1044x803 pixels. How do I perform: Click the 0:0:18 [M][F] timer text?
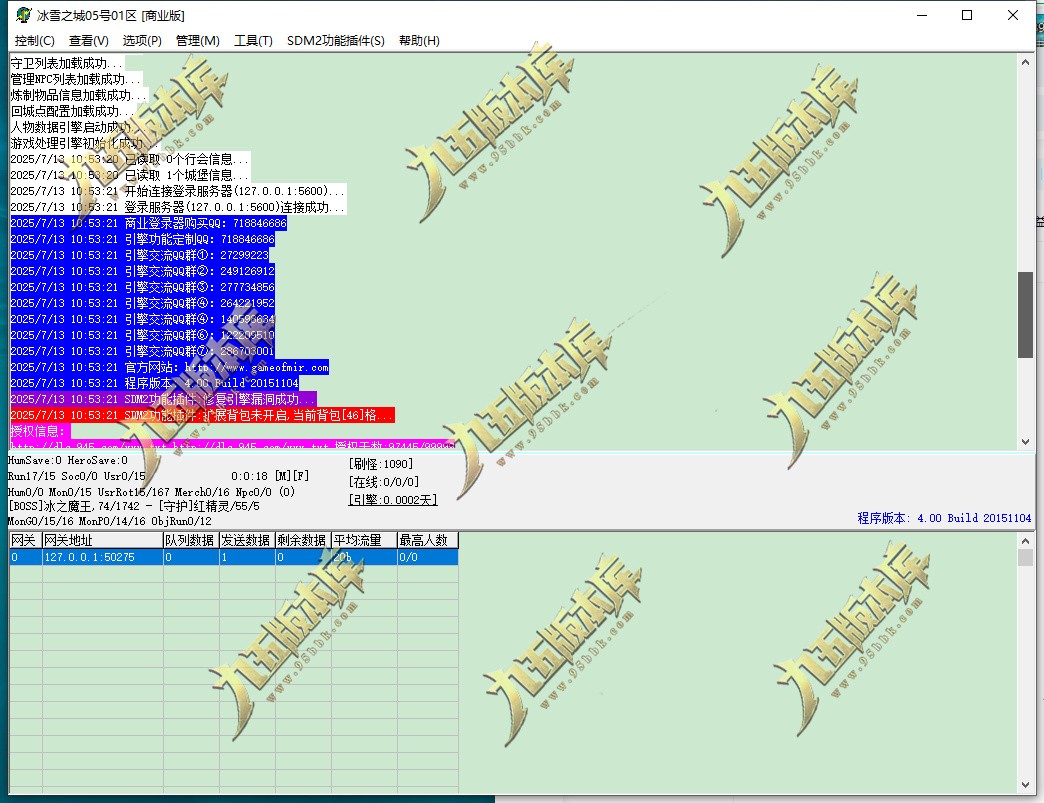[x=270, y=476]
